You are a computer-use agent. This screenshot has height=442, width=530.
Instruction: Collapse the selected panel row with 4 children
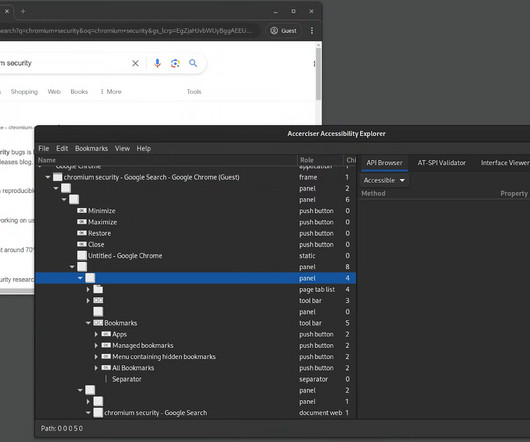point(80,278)
